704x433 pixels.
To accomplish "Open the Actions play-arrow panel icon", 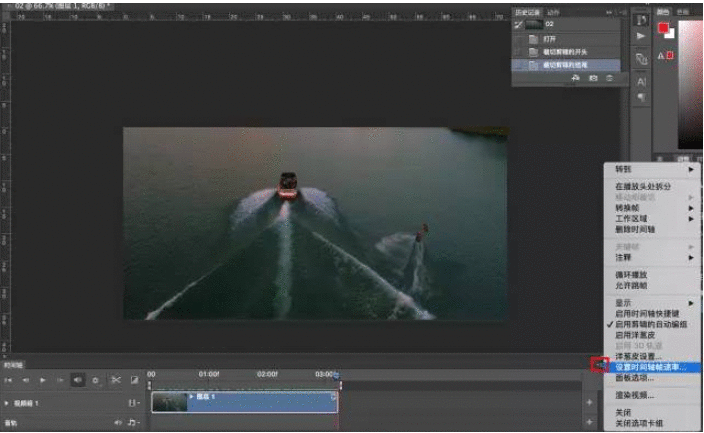I will 641,36.
